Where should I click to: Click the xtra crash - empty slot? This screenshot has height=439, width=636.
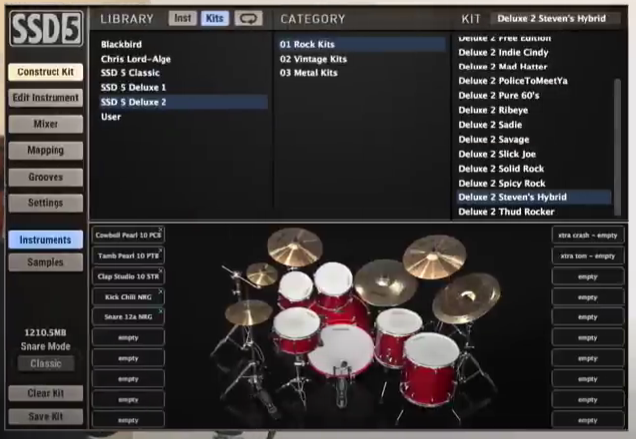(x=588, y=235)
